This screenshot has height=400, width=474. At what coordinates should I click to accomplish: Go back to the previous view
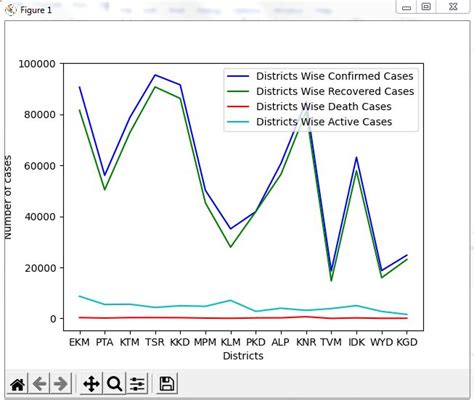click(x=39, y=384)
